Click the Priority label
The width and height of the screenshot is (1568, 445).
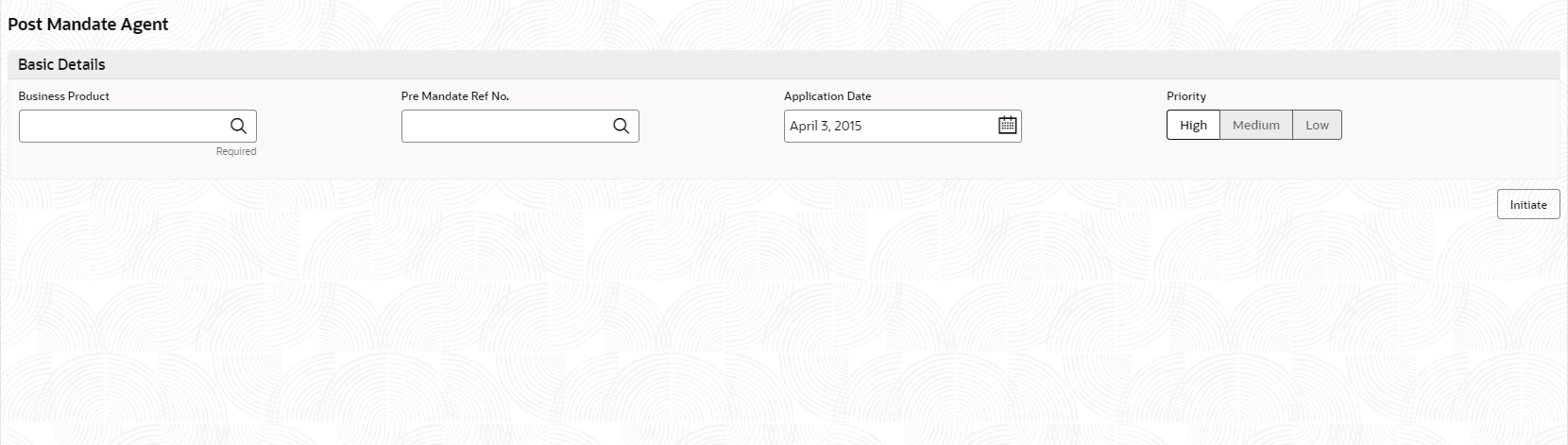pyautogui.click(x=1186, y=95)
